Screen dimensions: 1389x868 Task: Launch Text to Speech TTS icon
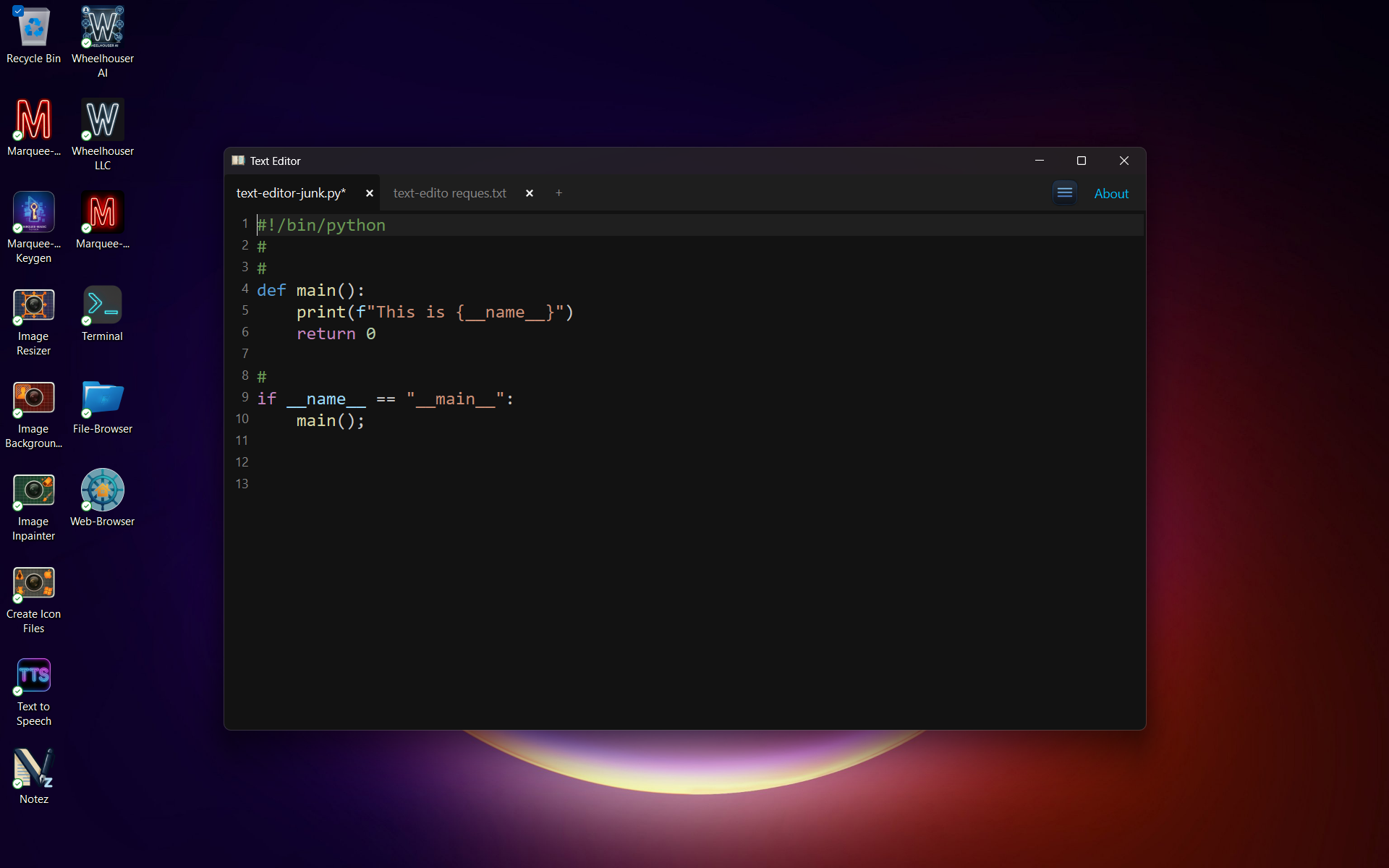33,691
